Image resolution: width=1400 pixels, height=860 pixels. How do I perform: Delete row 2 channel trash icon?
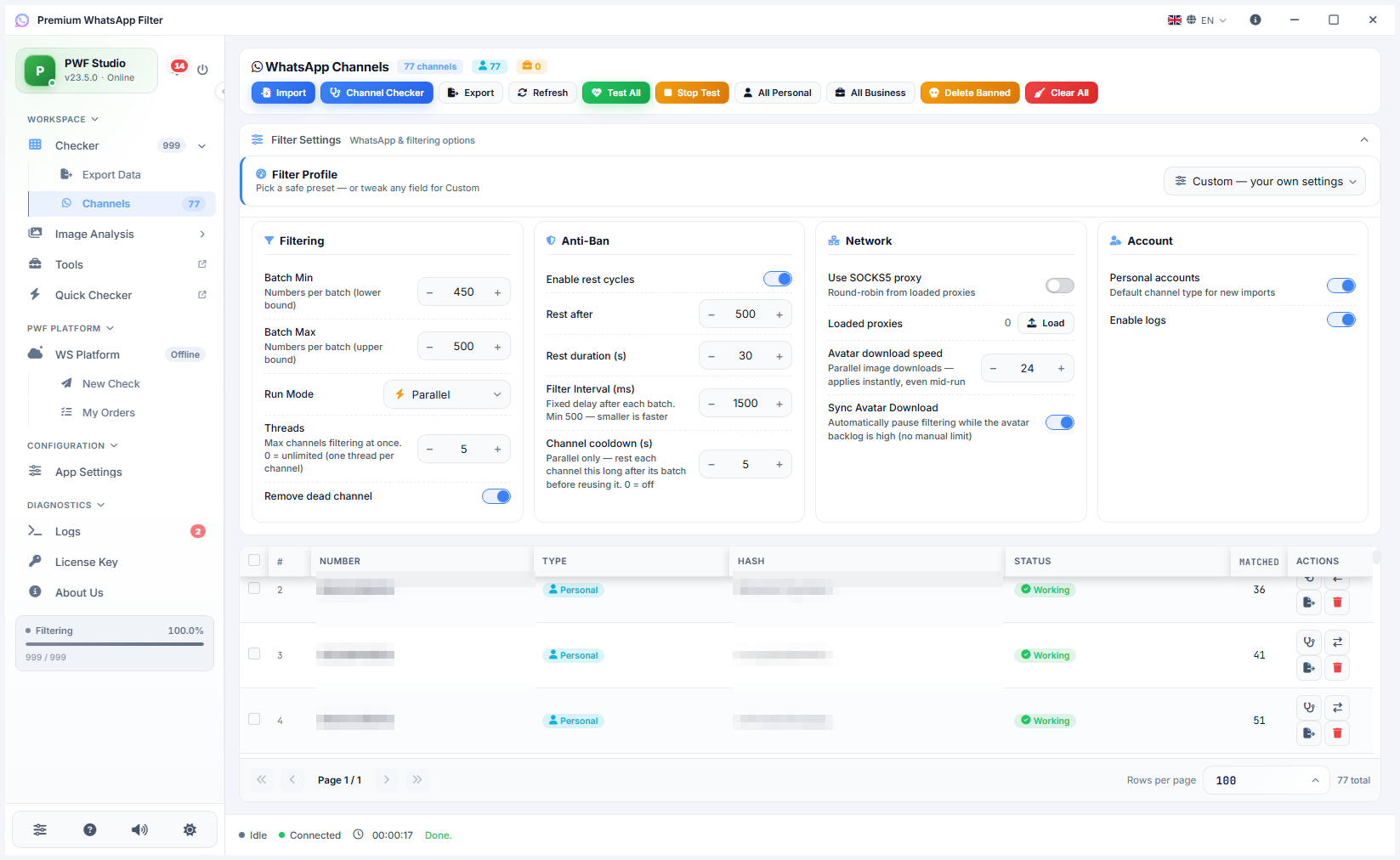point(1337,603)
